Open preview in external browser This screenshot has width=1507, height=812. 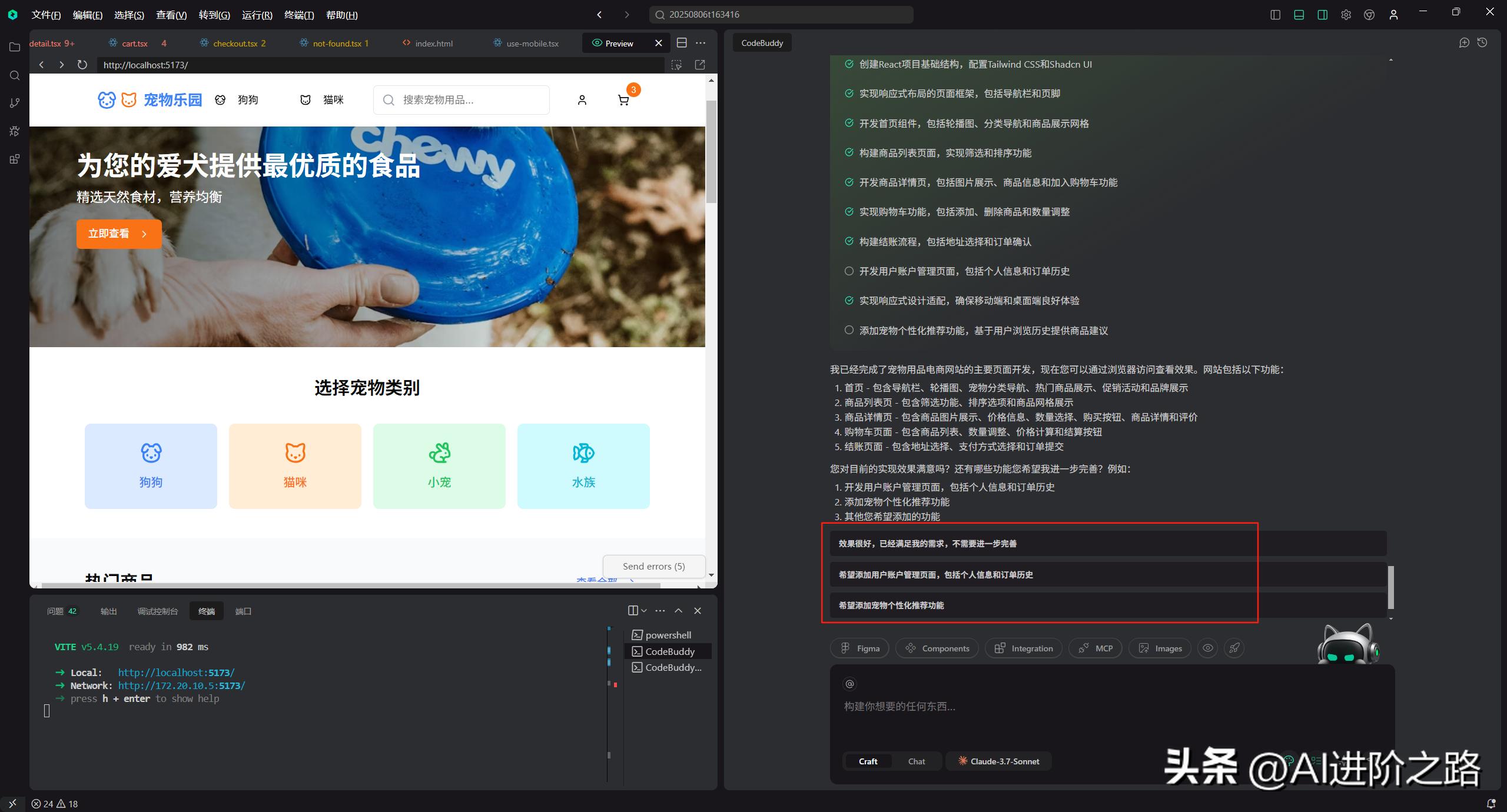(x=699, y=65)
